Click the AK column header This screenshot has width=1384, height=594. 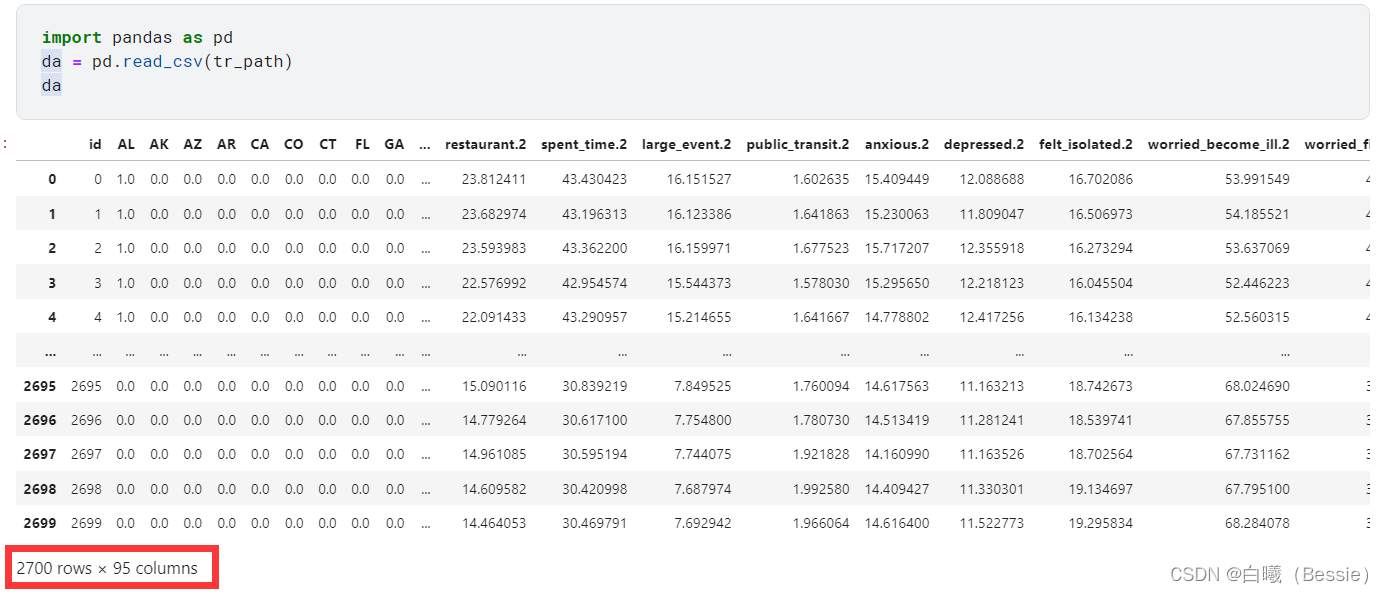(x=159, y=144)
